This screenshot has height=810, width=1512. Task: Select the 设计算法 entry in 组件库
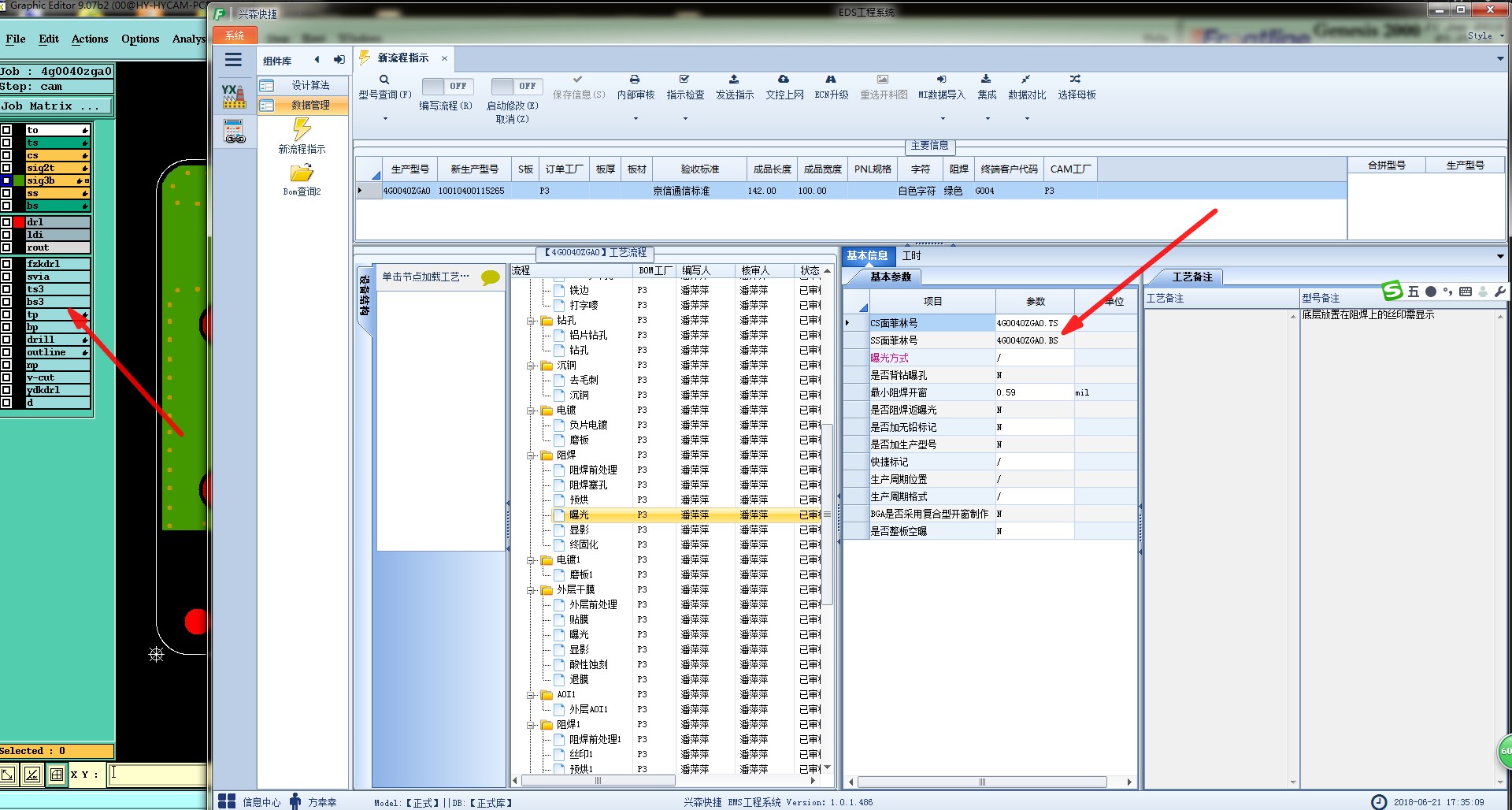tap(303, 85)
